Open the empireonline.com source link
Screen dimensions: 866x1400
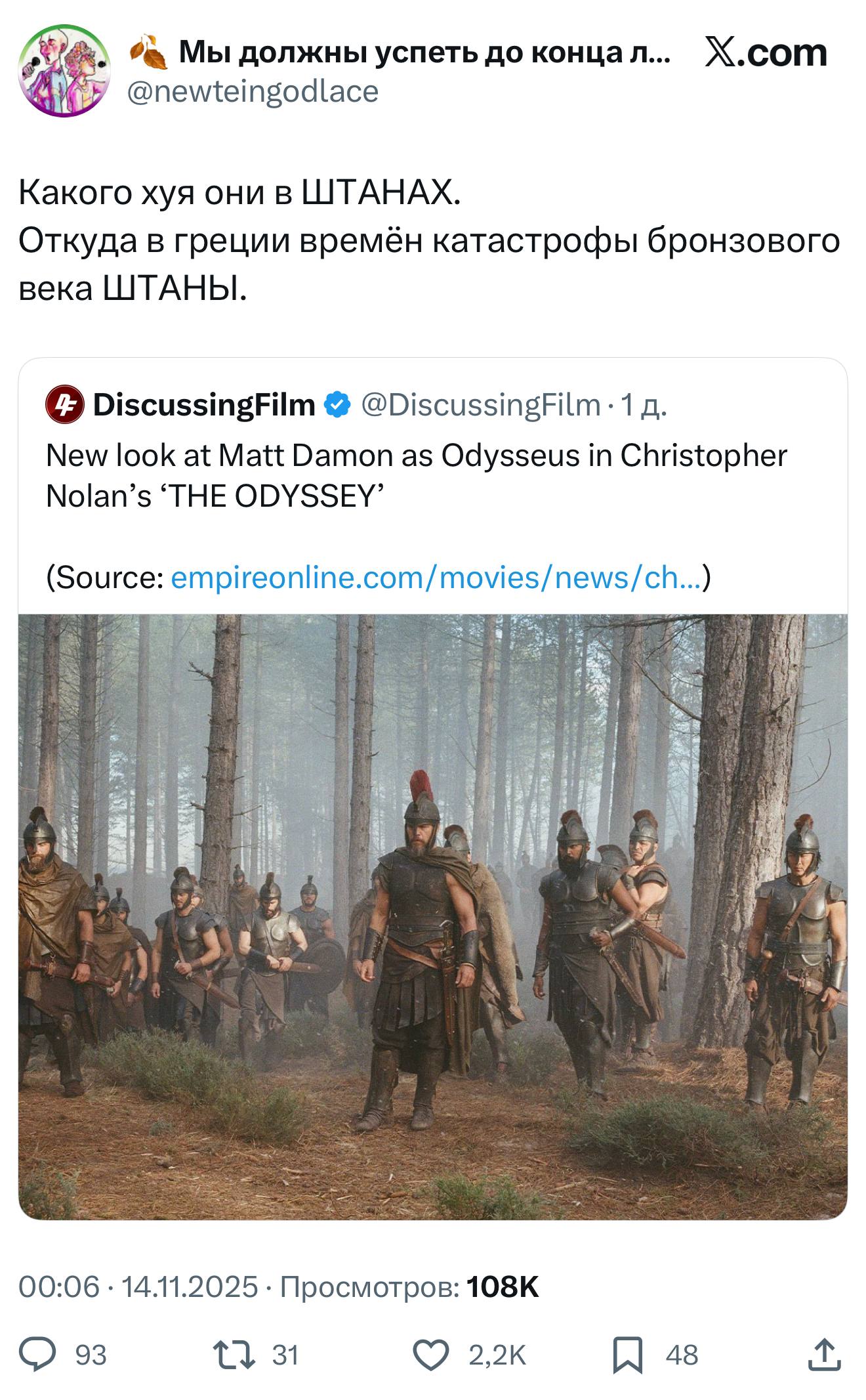(436, 577)
